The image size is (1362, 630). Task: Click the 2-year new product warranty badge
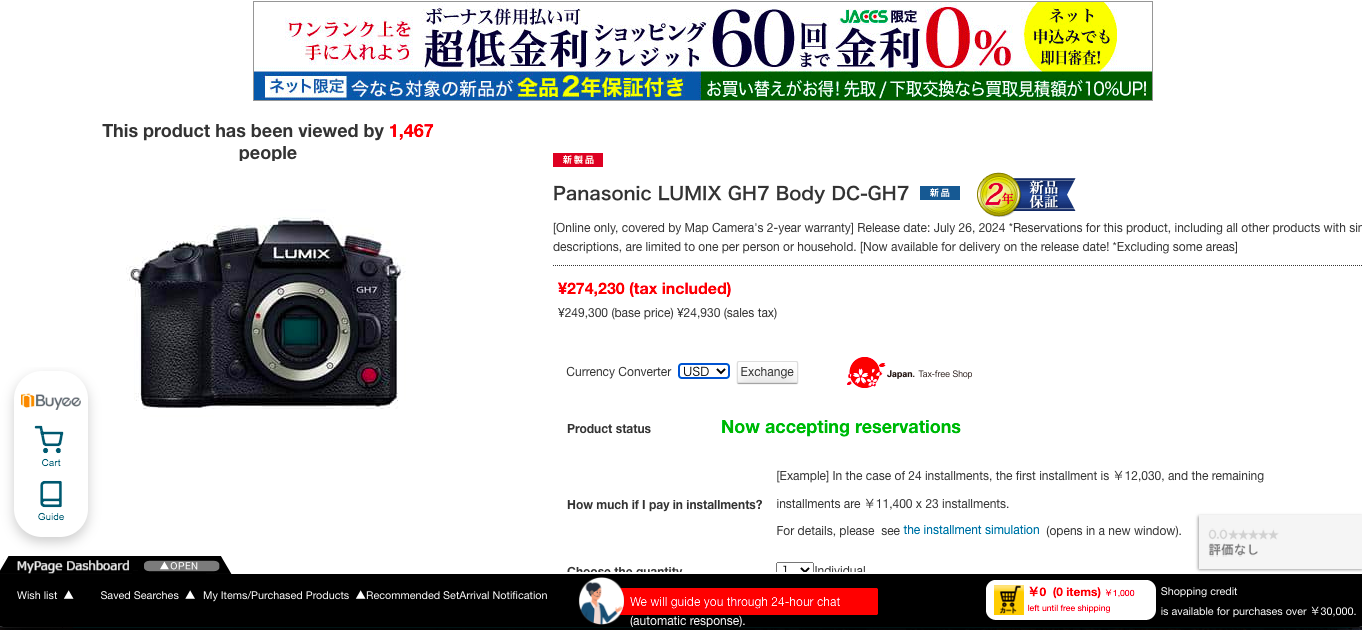[1025, 194]
